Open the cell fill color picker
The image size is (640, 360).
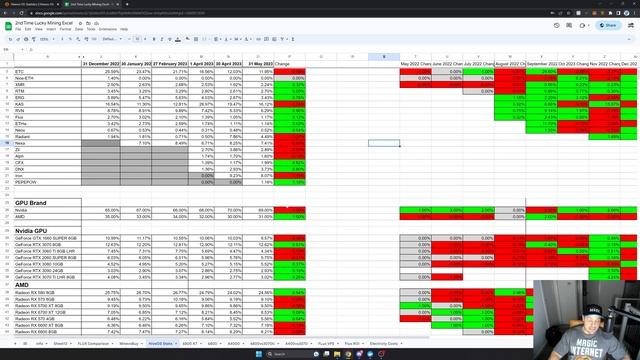point(188,39)
